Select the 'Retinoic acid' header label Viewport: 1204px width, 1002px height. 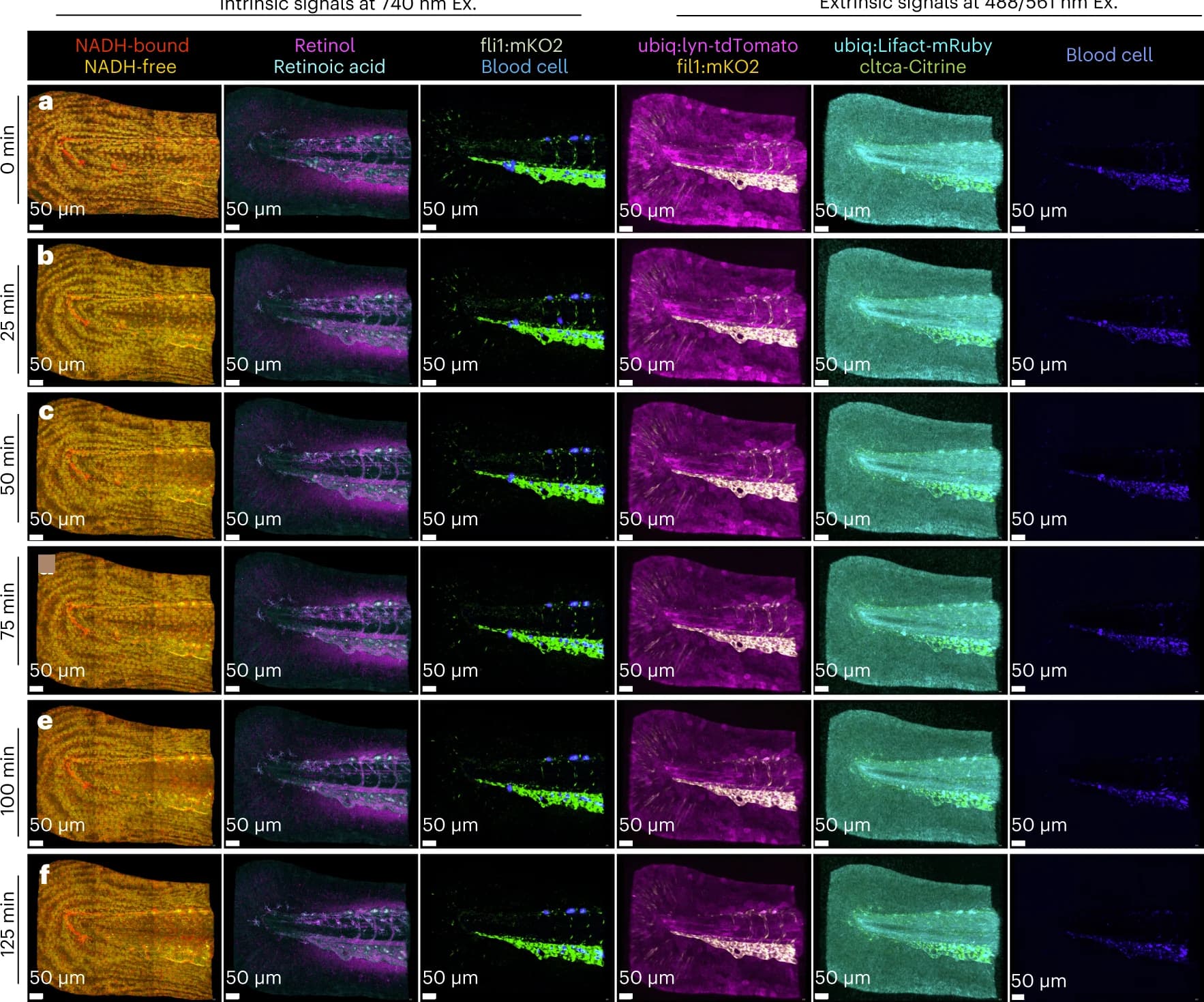point(329,66)
